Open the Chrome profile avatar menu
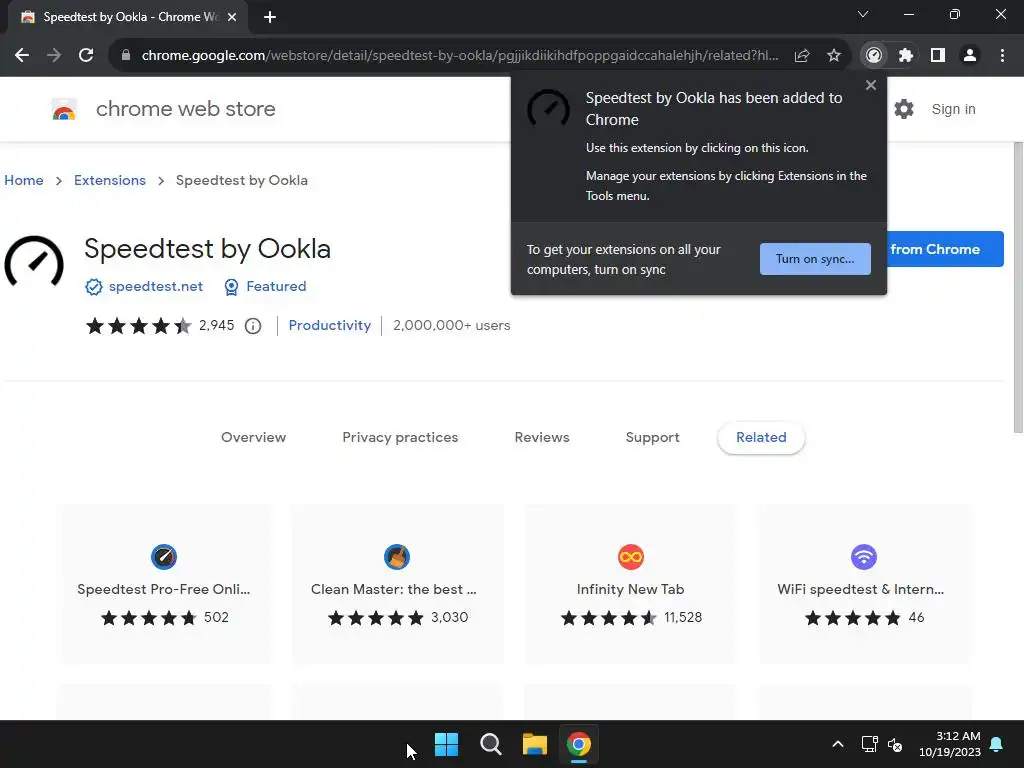 970,56
